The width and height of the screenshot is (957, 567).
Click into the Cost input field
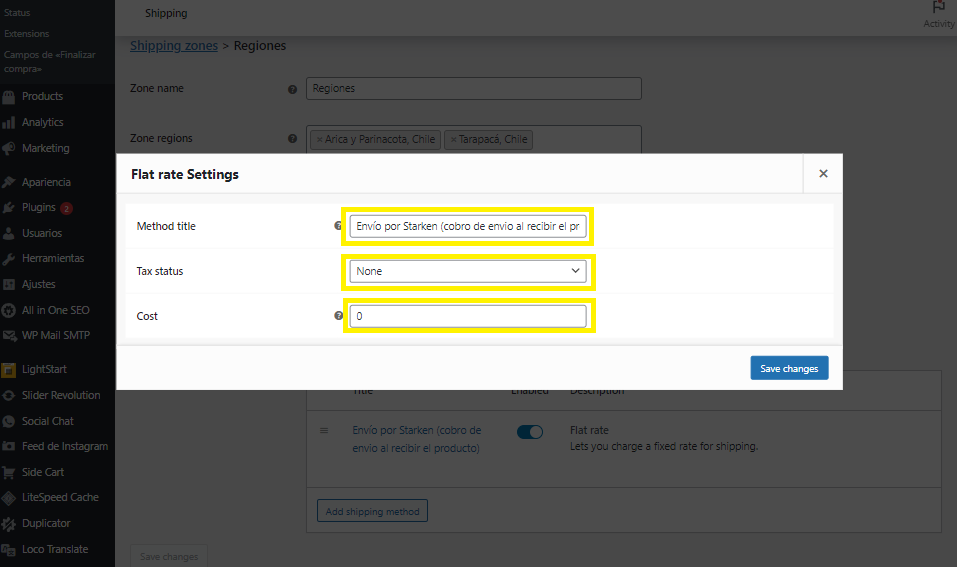[x=467, y=316]
